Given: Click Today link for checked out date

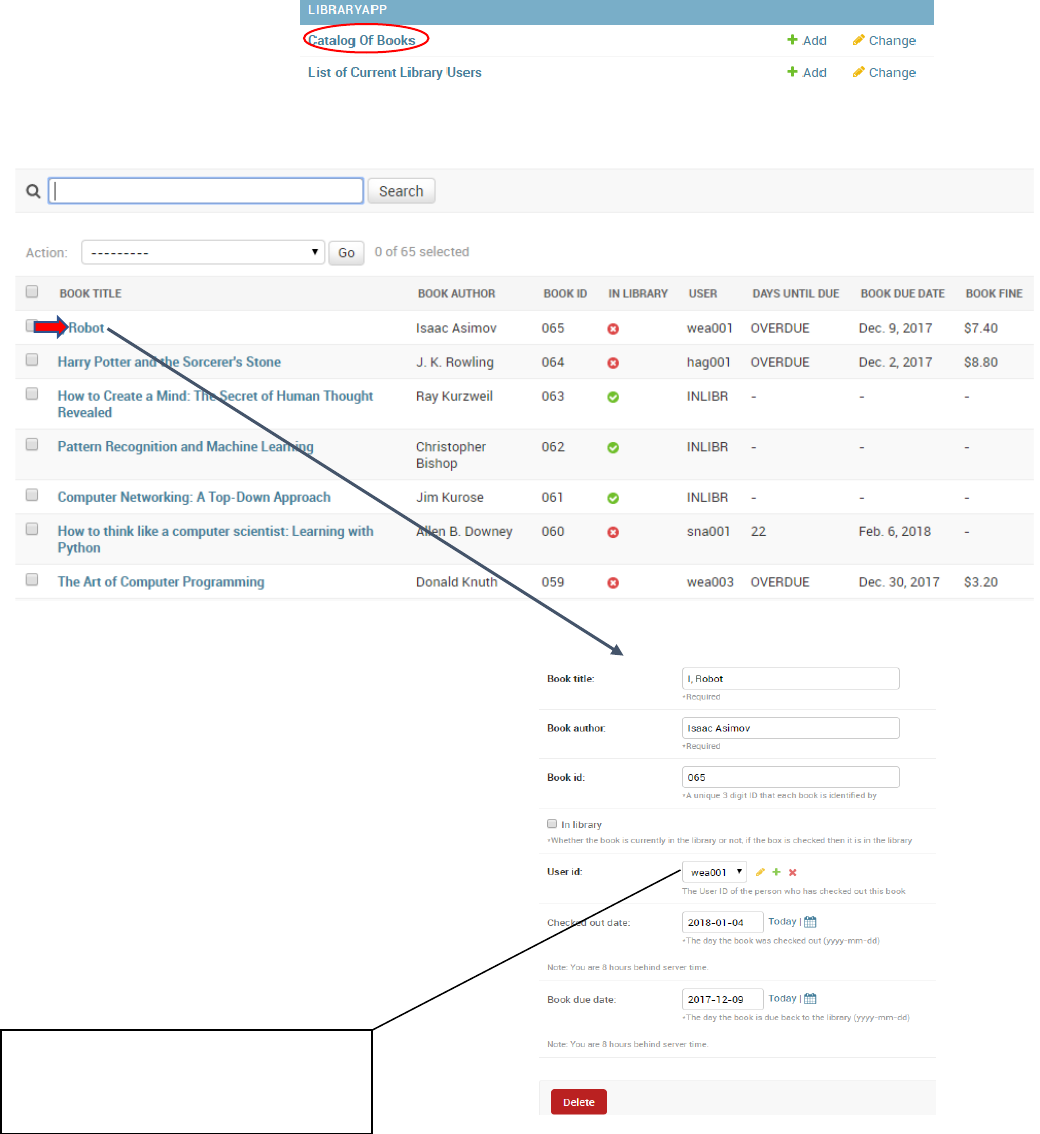Looking at the screenshot, I should coord(782,921).
